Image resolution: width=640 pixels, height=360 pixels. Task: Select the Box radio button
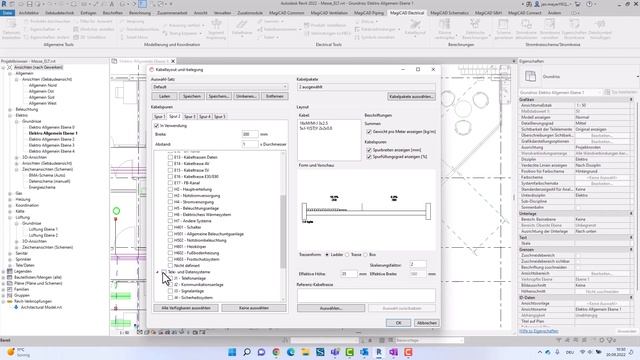click(365, 255)
